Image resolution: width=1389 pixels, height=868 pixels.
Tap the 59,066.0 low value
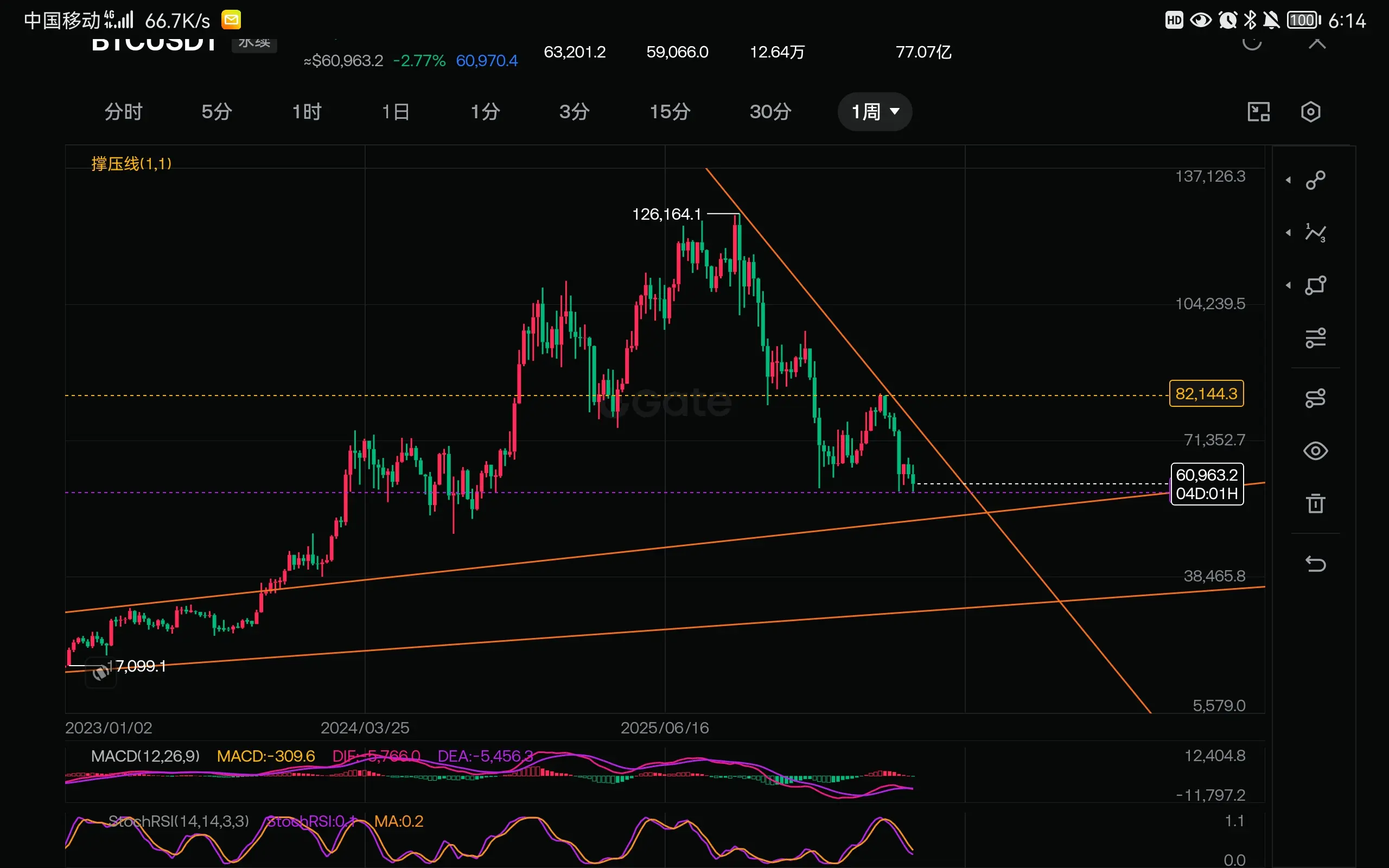tap(677, 52)
